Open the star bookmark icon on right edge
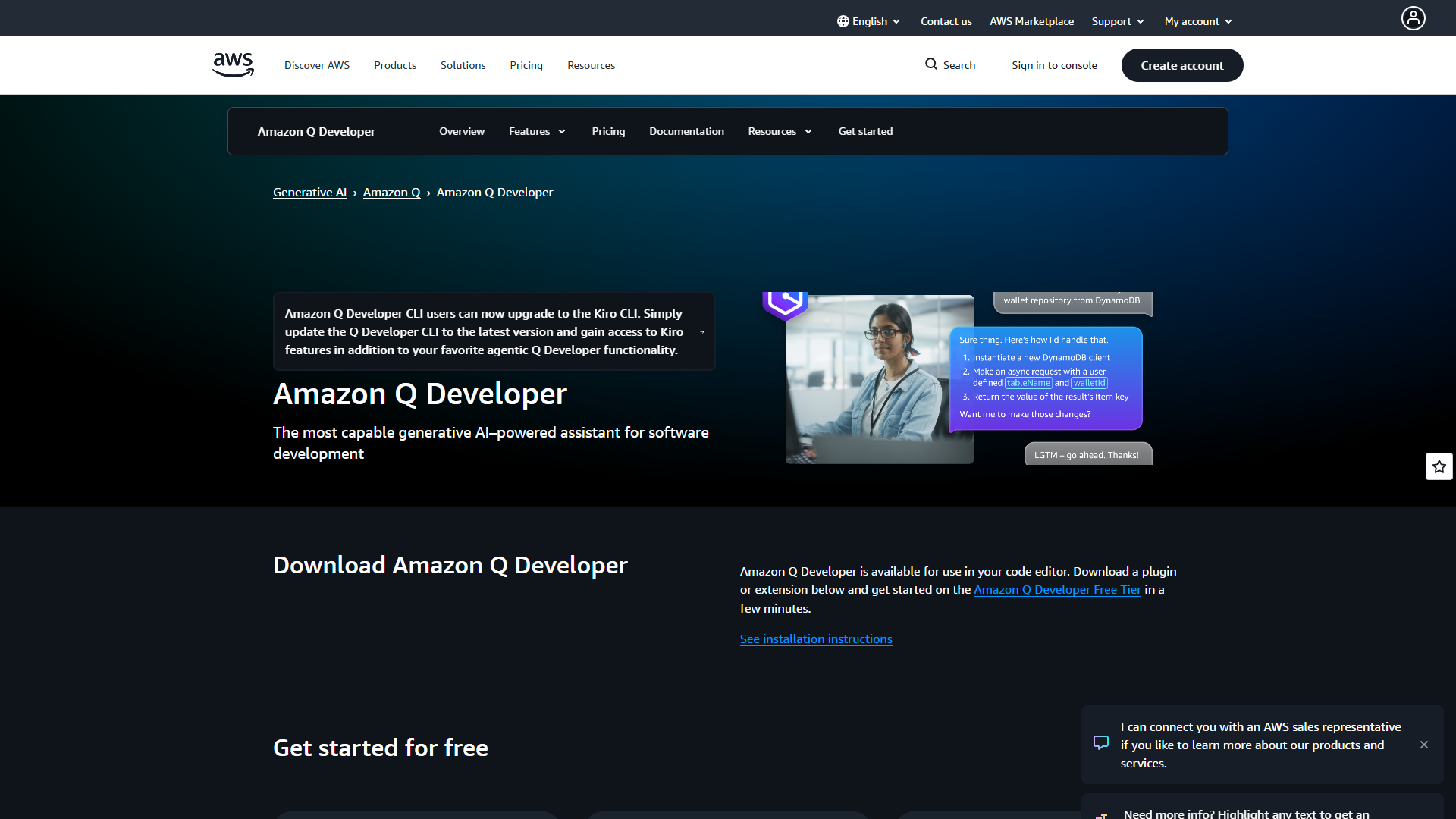The width and height of the screenshot is (1456, 819). pyautogui.click(x=1439, y=466)
